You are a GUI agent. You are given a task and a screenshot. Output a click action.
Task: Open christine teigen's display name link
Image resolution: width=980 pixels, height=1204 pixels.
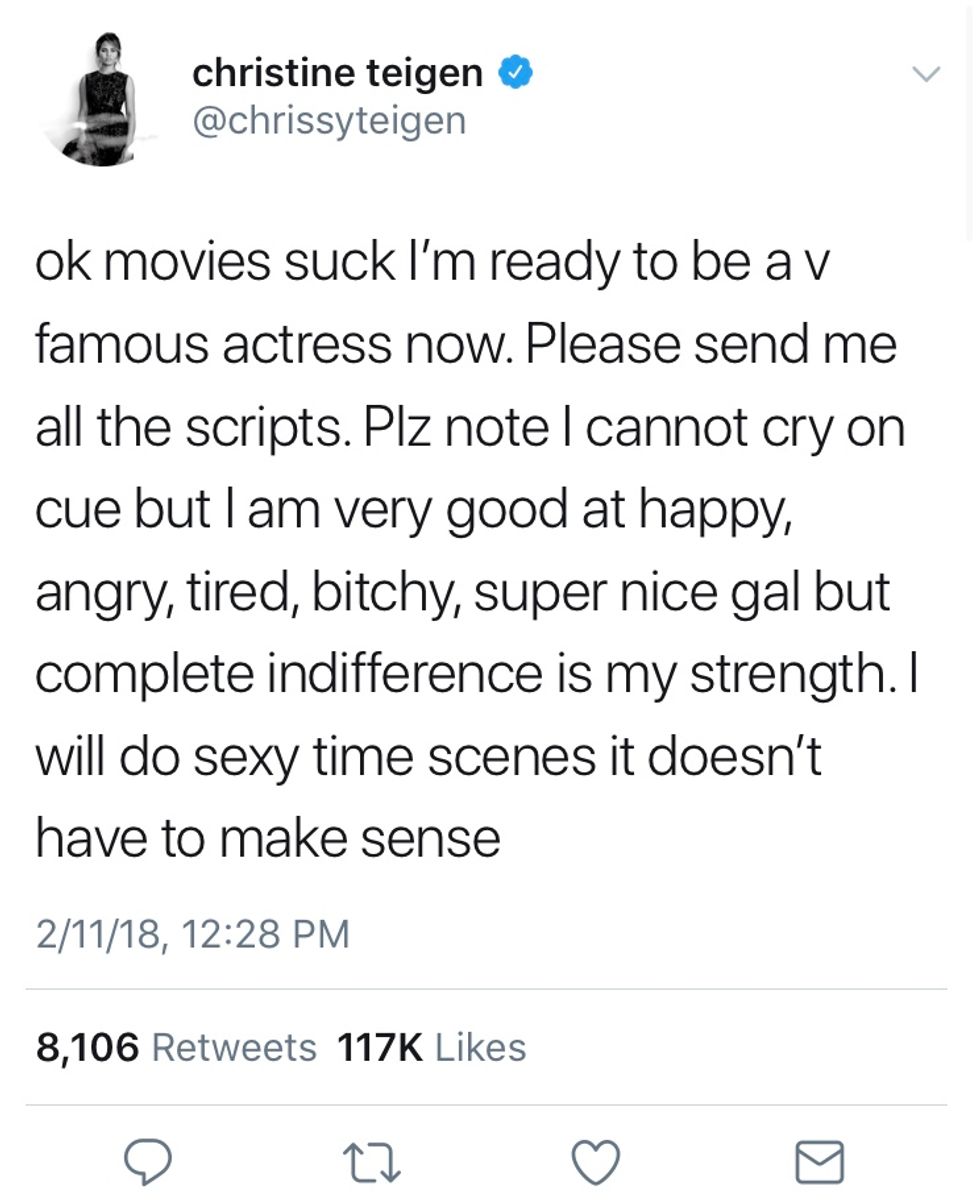(x=338, y=72)
